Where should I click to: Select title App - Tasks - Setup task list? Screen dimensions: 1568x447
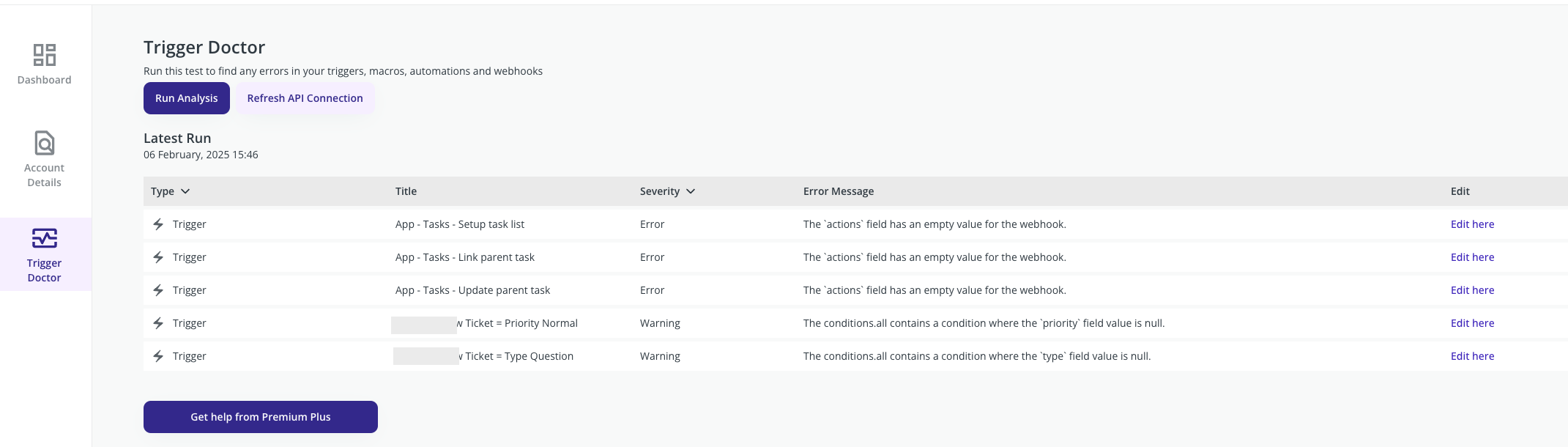[x=460, y=224]
